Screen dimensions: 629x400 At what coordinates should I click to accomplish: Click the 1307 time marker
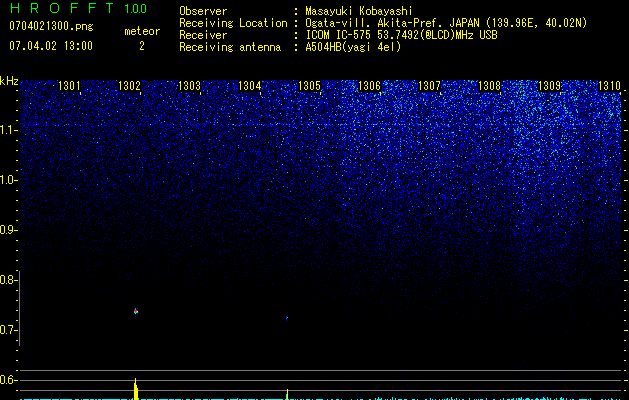[429, 86]
